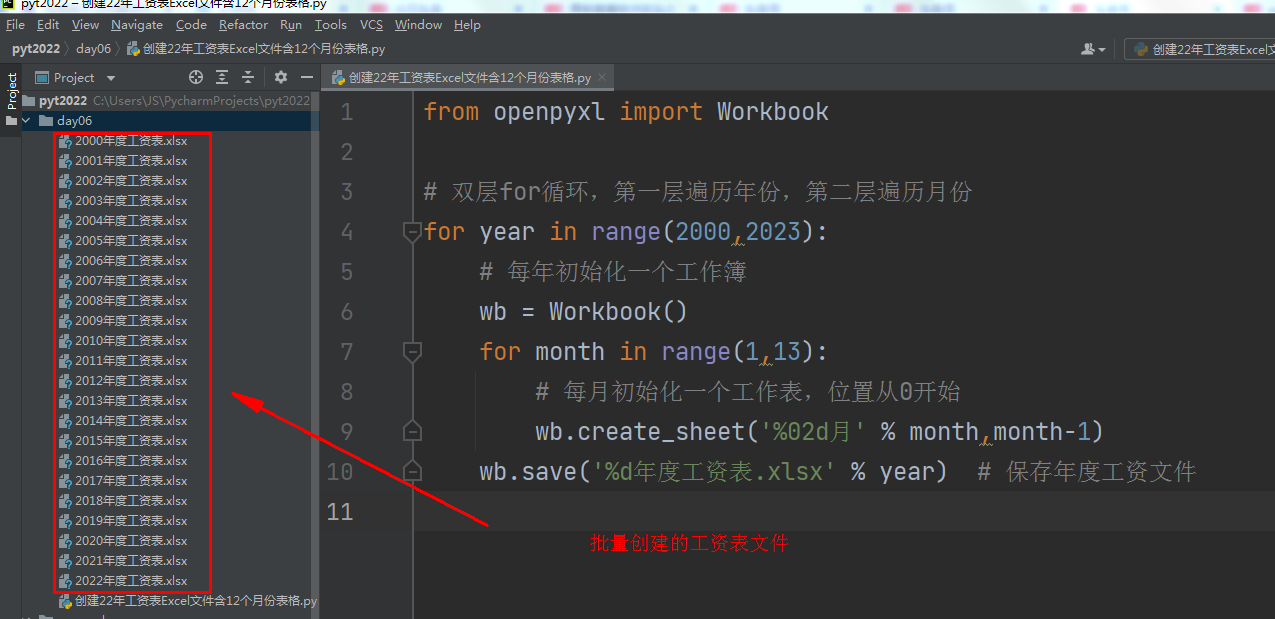The width and height of the screenshot is (1275, 619).
Task: Open the run configuration selector
Action: click(x=1200, y=48)
